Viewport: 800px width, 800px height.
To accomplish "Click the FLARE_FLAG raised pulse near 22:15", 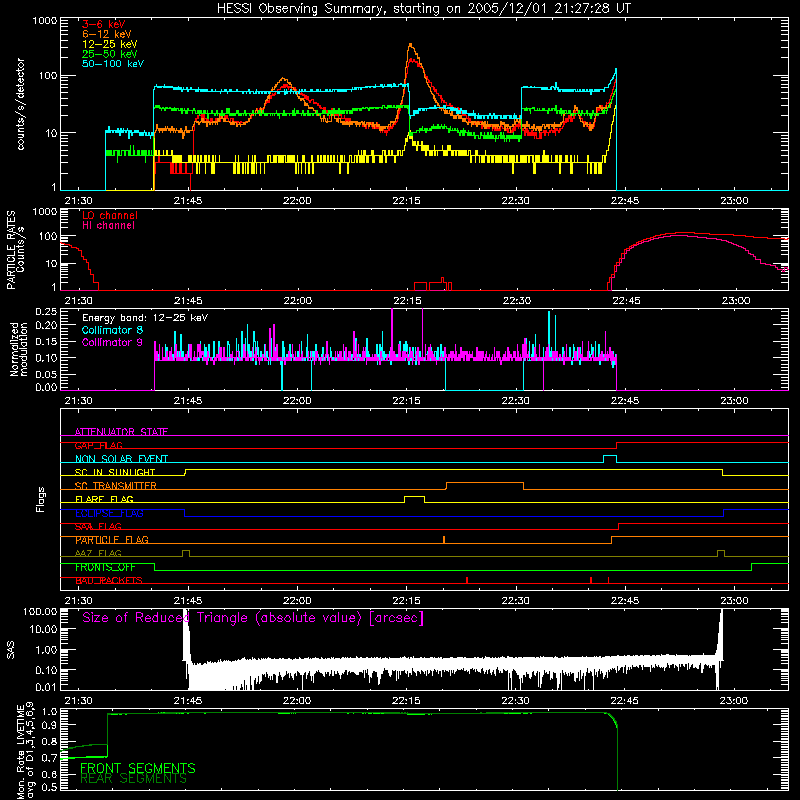I will tap(414, 498).
